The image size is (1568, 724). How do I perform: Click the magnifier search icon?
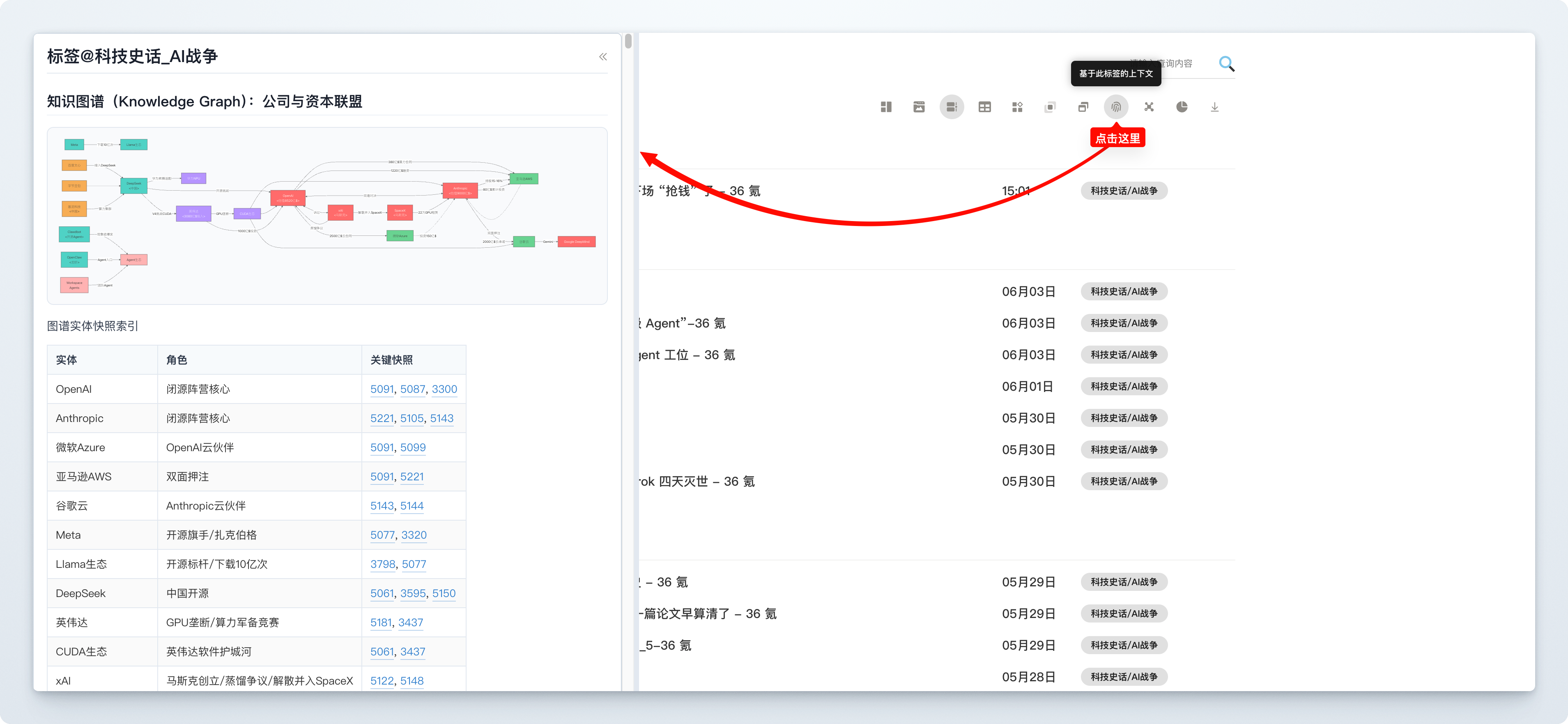click(1227, 63)
